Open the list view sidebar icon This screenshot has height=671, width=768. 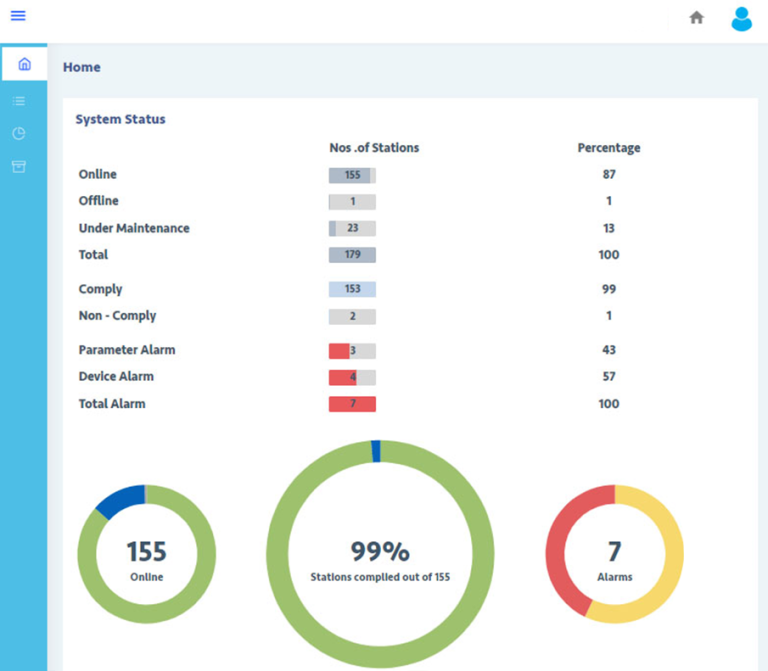[x=19, y=101]
